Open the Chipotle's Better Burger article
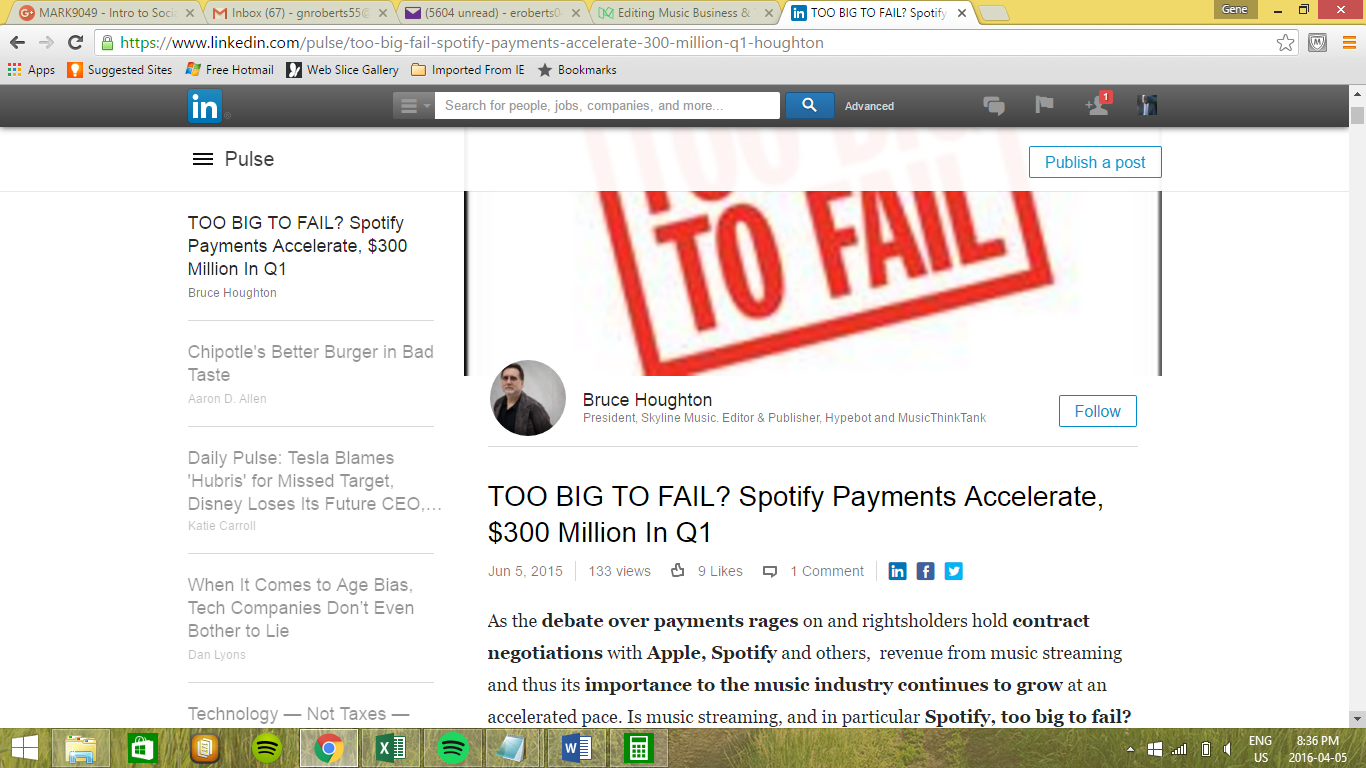The image size is (1366, 768). click(311, 363)
